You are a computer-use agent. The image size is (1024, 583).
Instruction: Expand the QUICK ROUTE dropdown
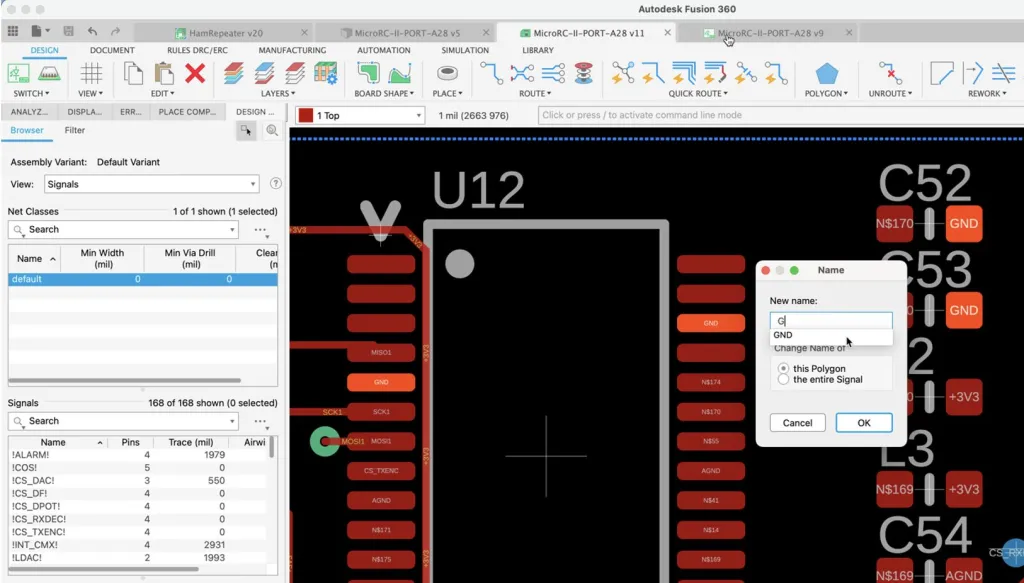pyautogui.click(x=697, y=93)
